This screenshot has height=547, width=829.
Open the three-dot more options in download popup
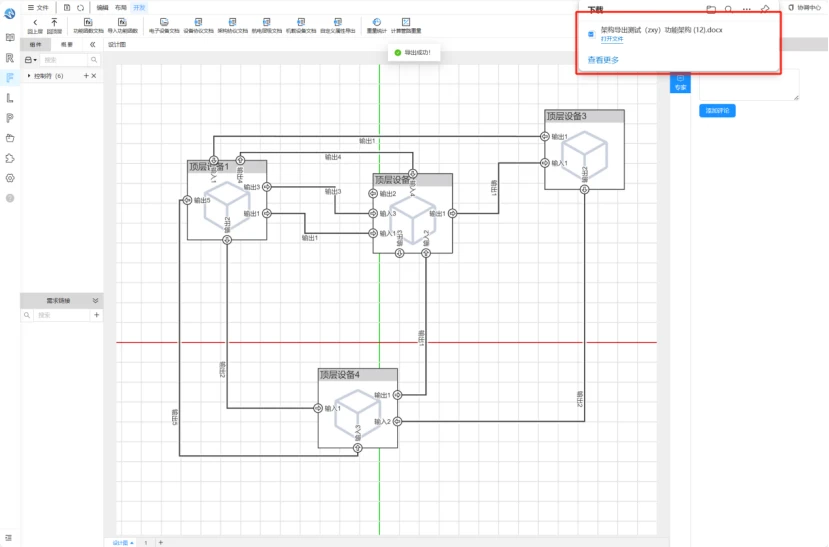[x=747, y=10]
